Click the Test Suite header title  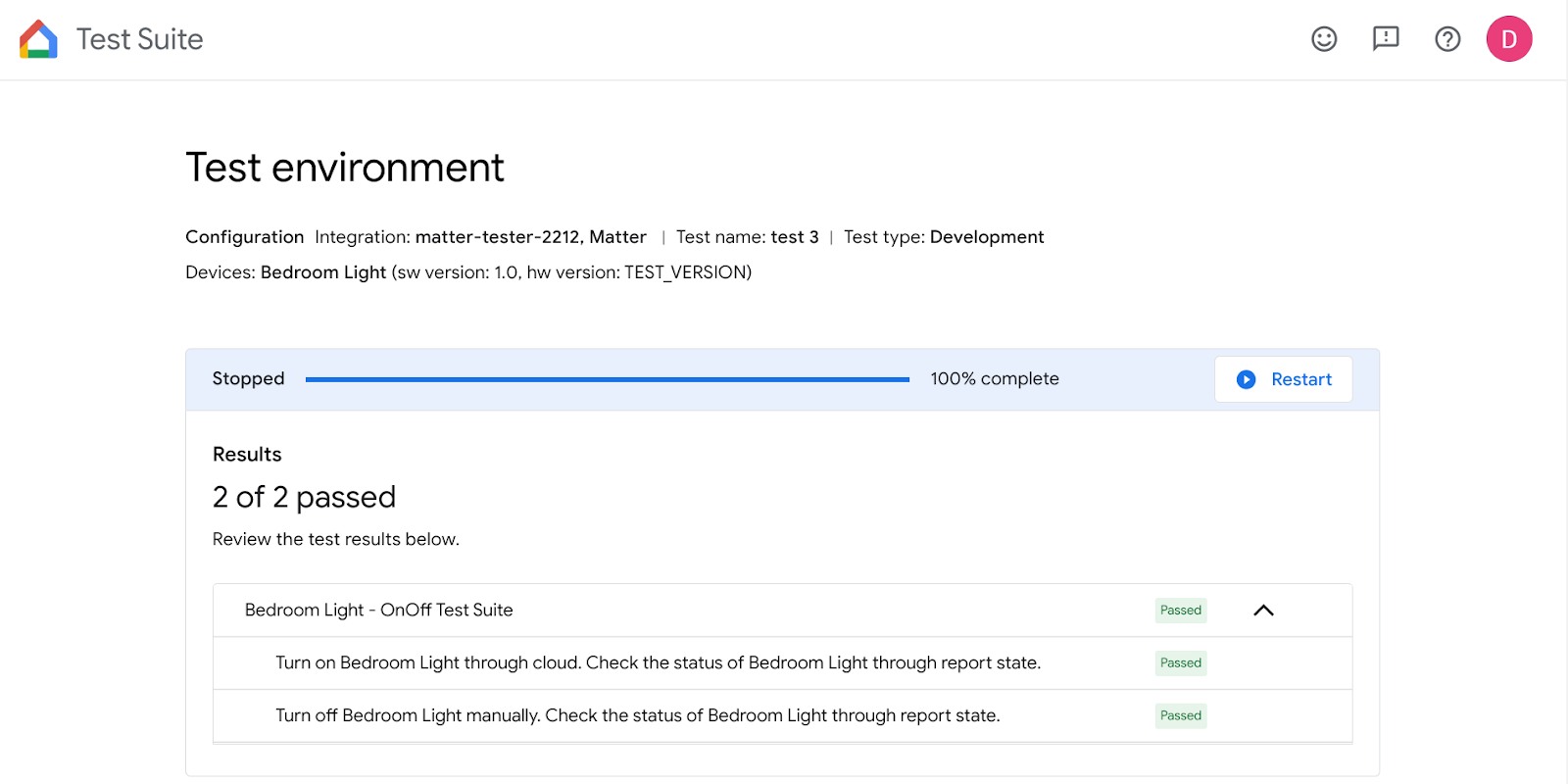point(140,39)
